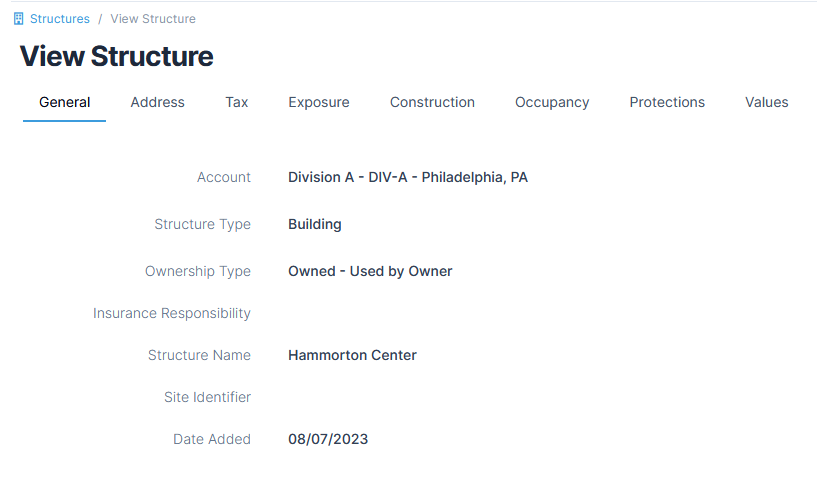The height and width of the screenshot is (497, 817).
Task: Click the Ownership Type label
Action: pyautogui.click(x=198, y=271)
